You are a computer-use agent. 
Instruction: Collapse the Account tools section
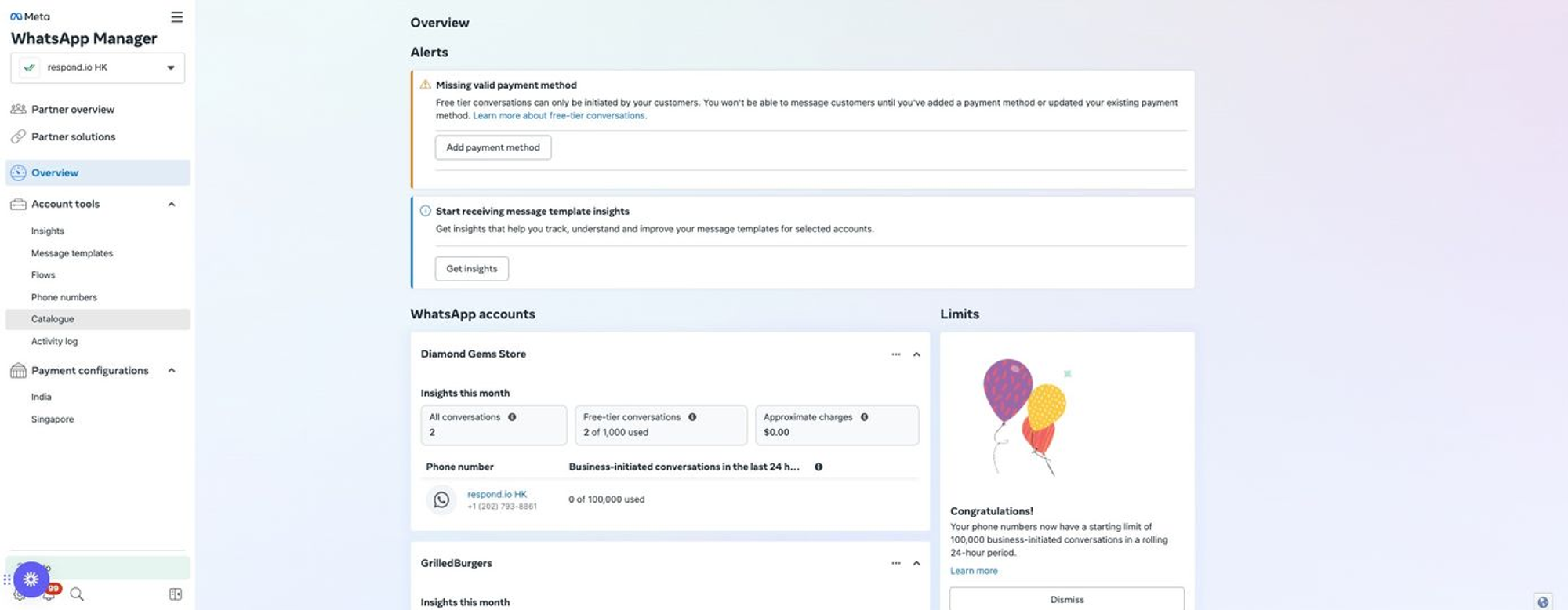tap(172, 205)
